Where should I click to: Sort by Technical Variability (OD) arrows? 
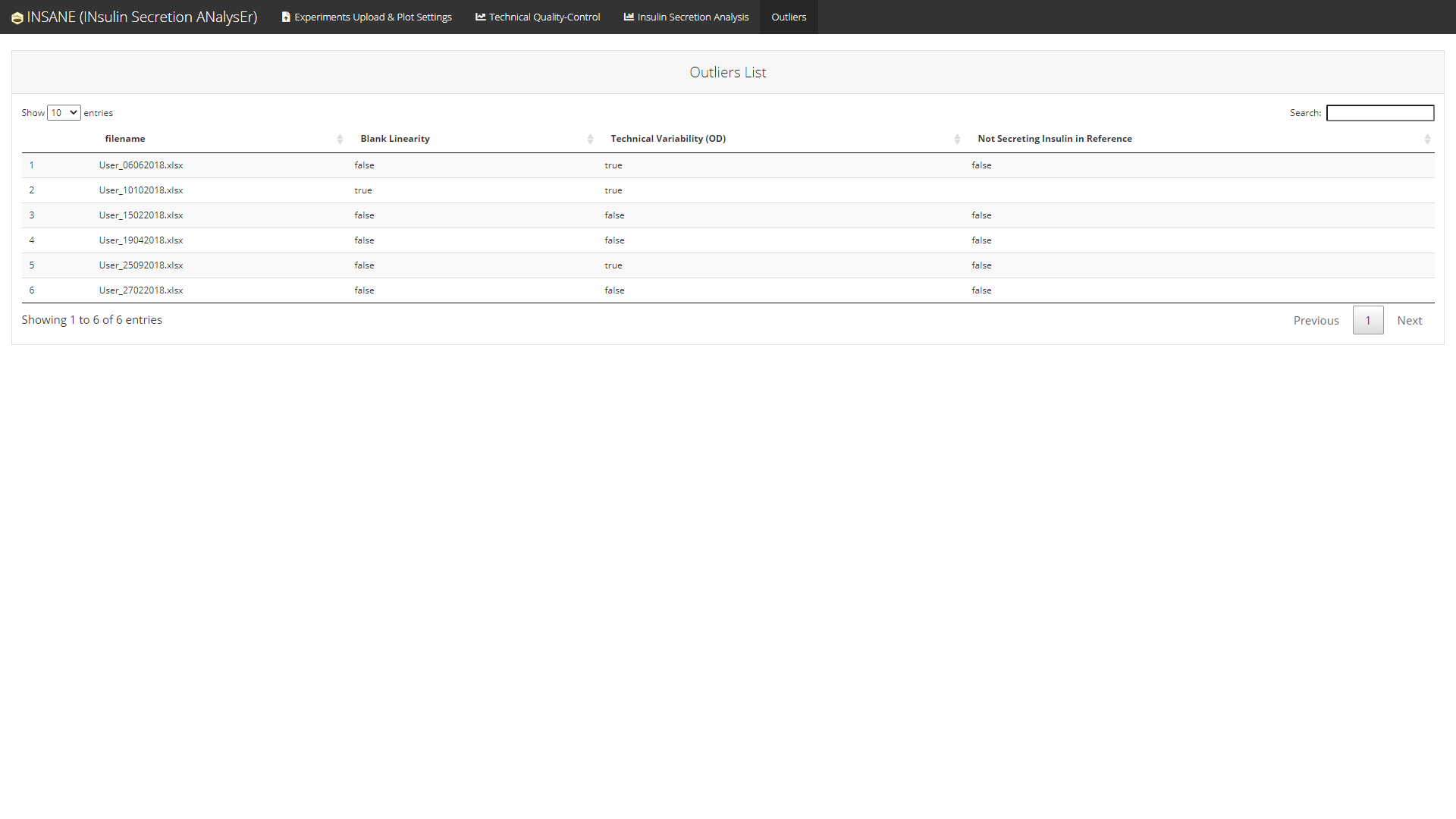tap(957, 139)
